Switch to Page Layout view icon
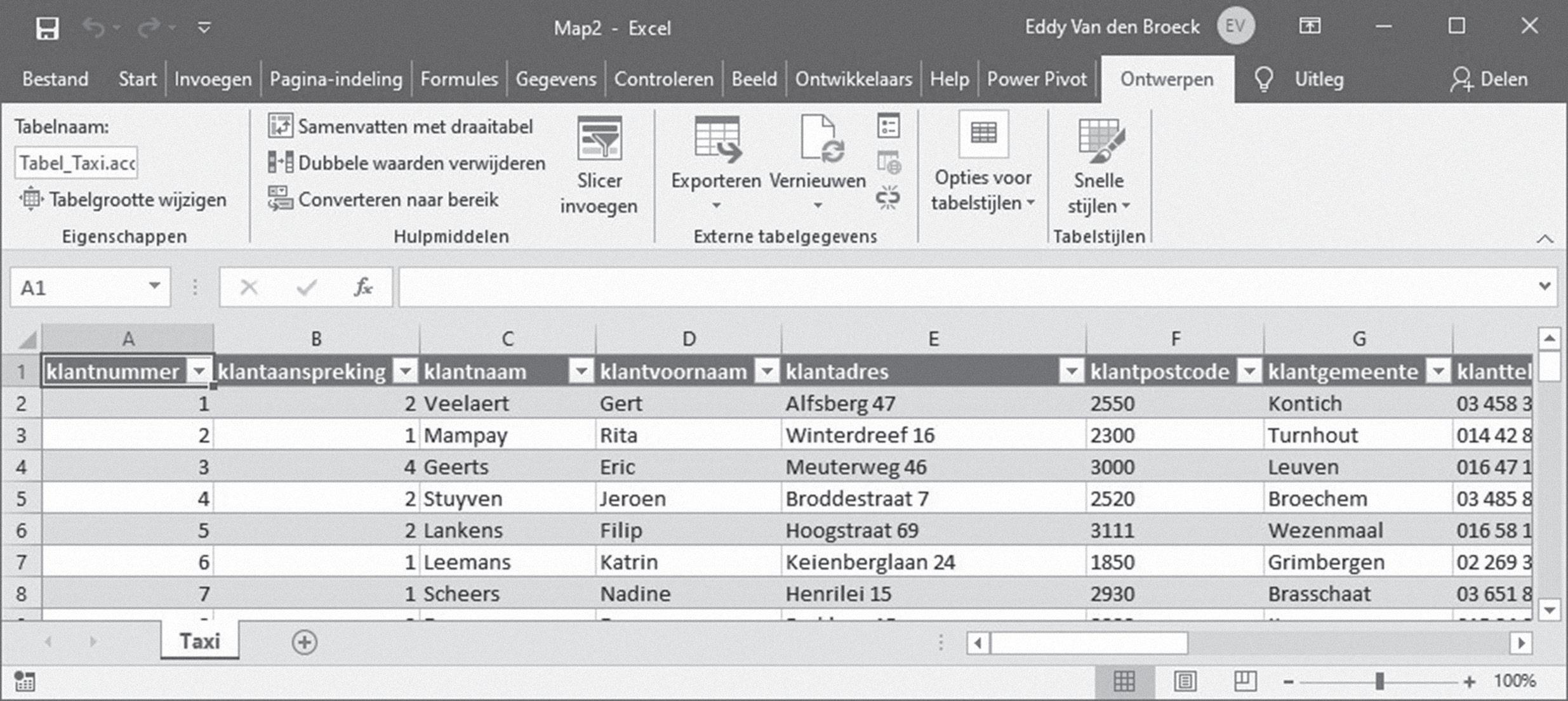The image size is (1568, 701). pyautogui.click(x=1185, y=682)
